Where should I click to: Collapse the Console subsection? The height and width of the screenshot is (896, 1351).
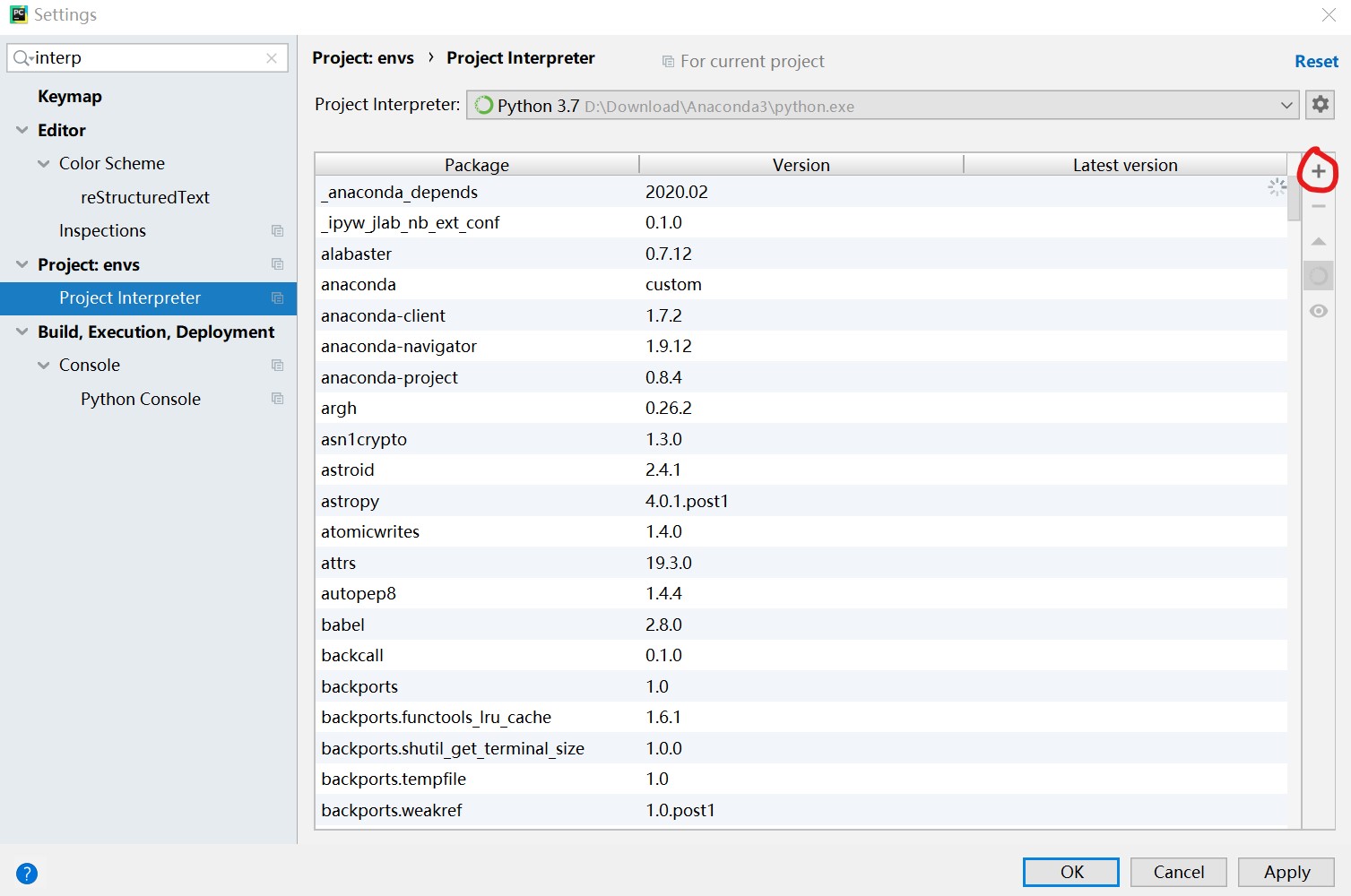pos(43,365)
